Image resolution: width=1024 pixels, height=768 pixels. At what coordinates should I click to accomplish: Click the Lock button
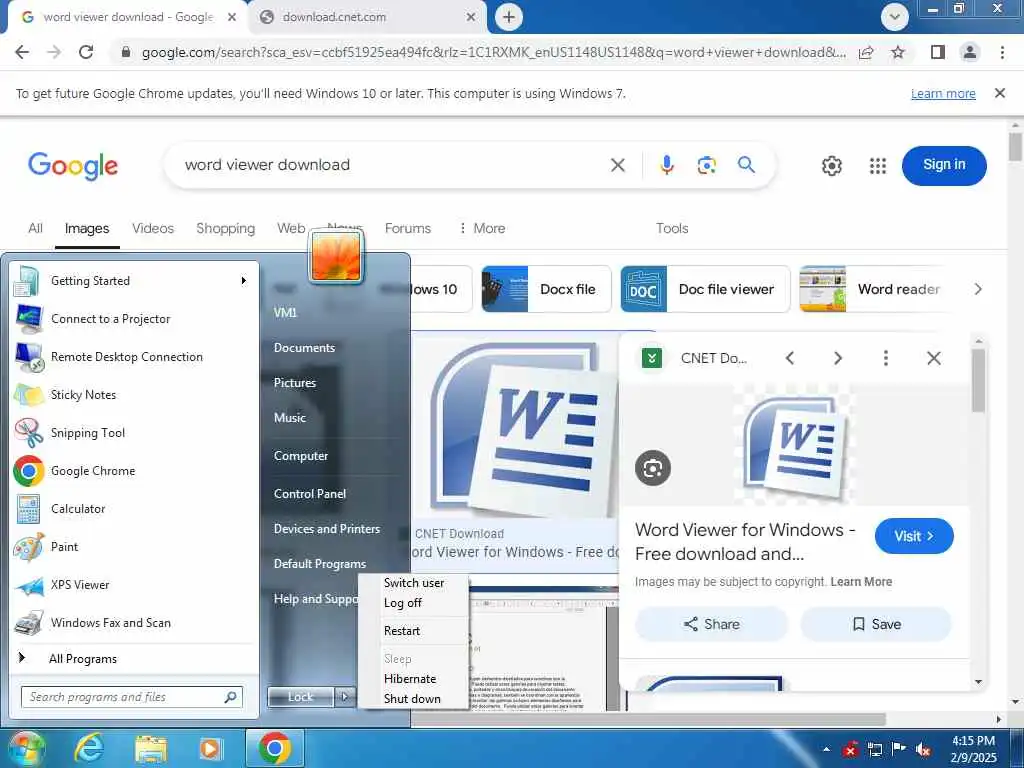300,697
